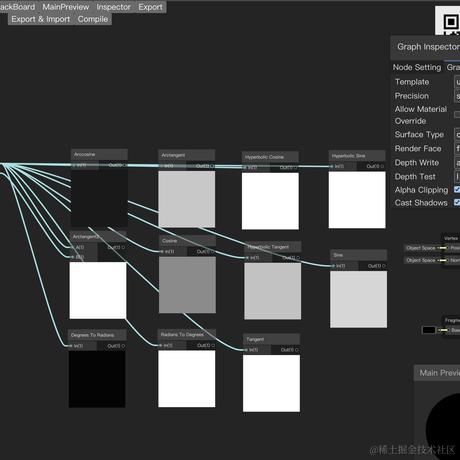Viewport: 460px width, 460px height.
Task: Open the Inspector menu
Action: (x=113, y=7)
